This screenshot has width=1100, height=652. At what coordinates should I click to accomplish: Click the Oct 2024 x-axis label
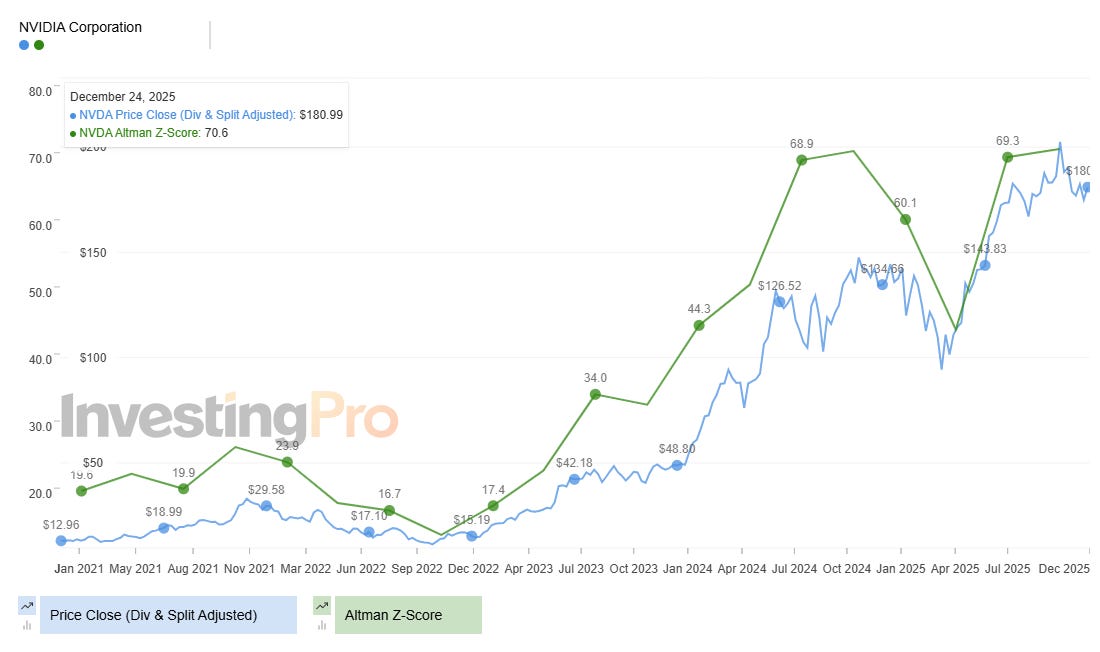click(847, 568)
